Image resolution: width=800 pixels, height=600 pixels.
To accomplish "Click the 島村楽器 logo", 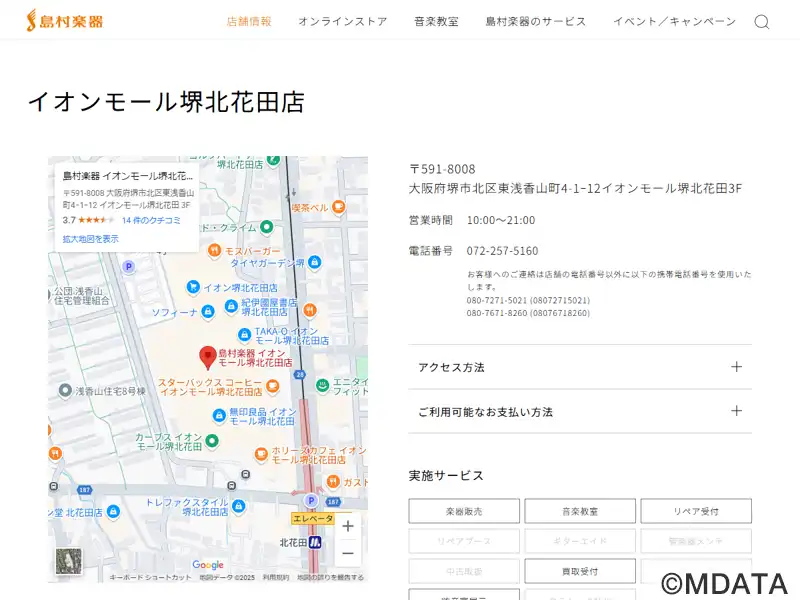I will (x=65, y=20).
